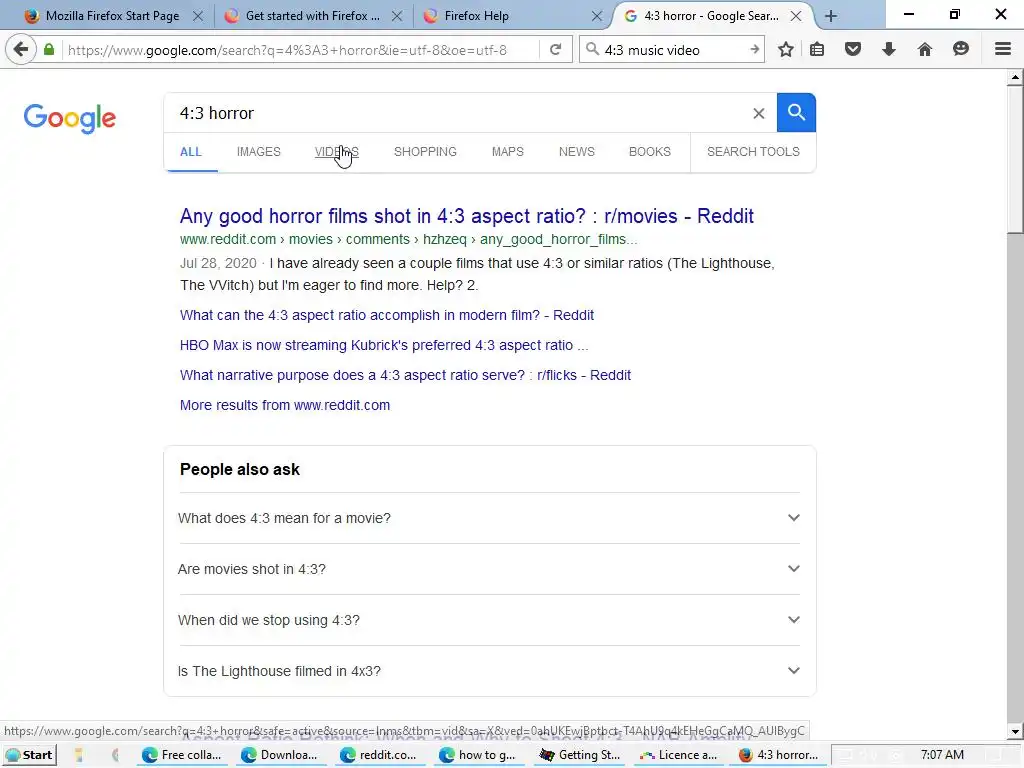This screenshot has width=1024, height=768.
Task: Open 'What can the 4:3 aspect ratio accomplish' link
Action: 387,315
